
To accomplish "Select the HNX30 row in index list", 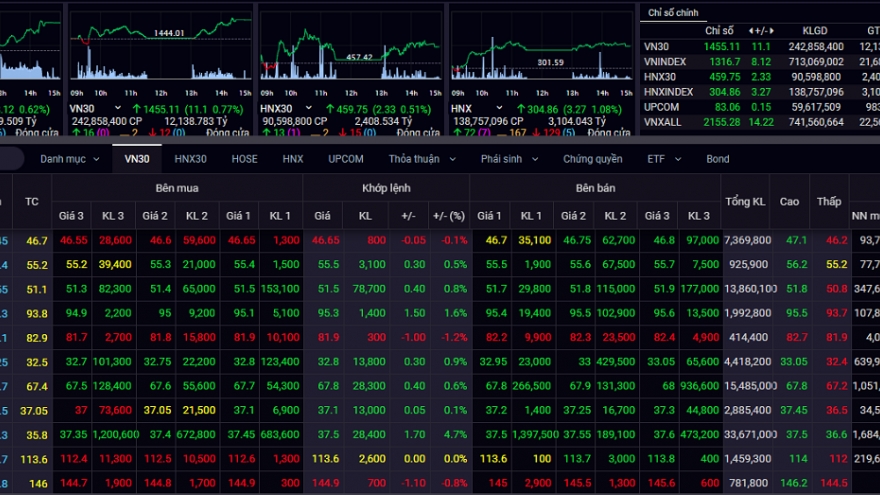I will point(760,77).
